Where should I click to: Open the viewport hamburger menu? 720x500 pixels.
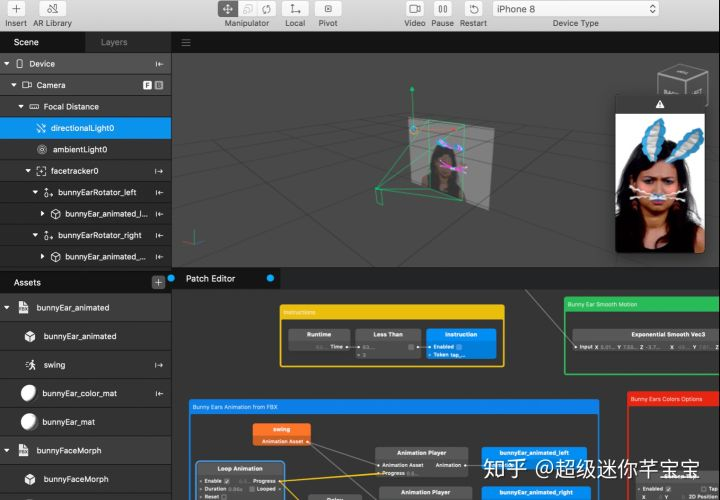(186, 43)
